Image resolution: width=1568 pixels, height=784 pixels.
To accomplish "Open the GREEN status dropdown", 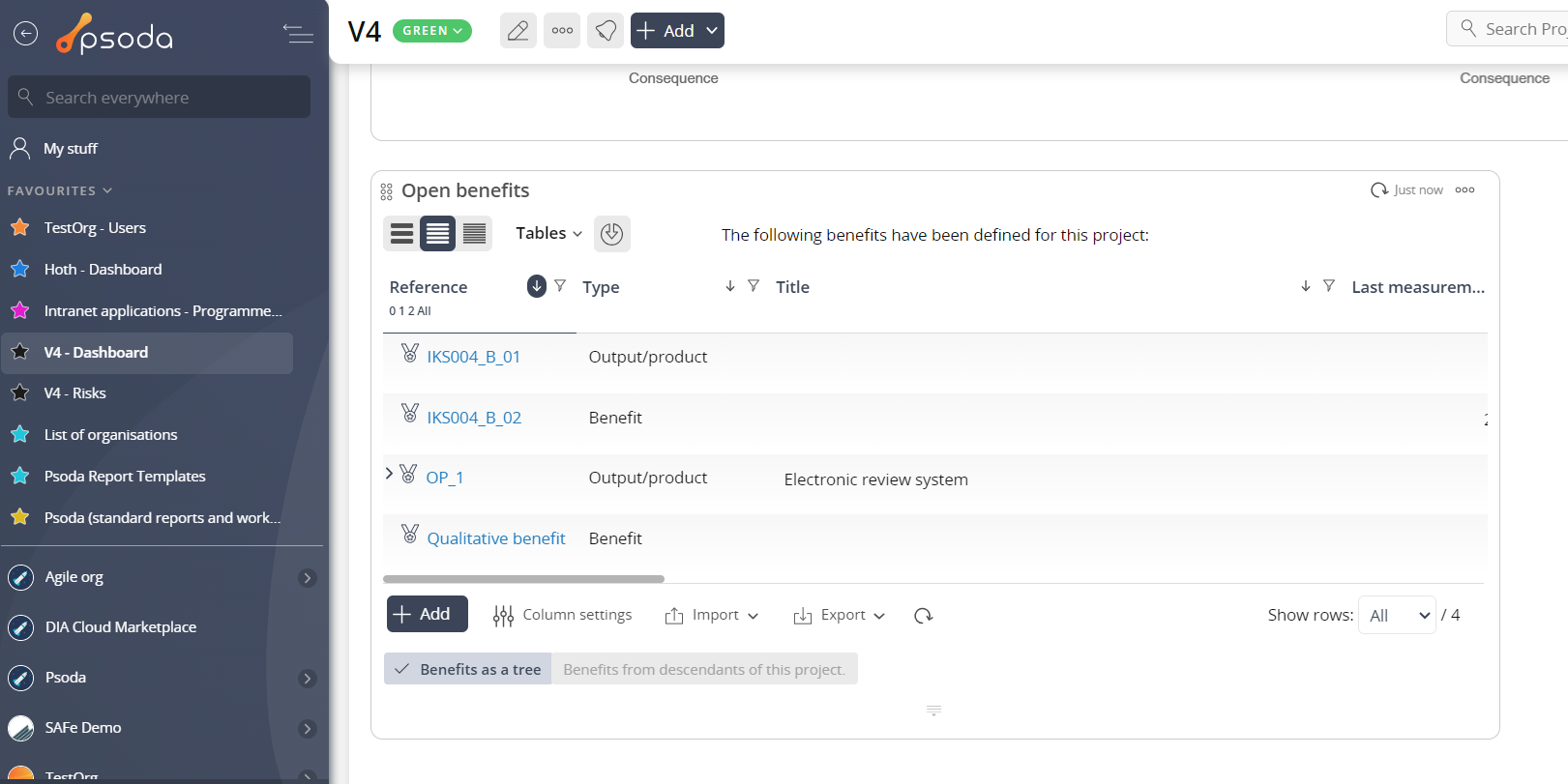I will tap(432, 31).
